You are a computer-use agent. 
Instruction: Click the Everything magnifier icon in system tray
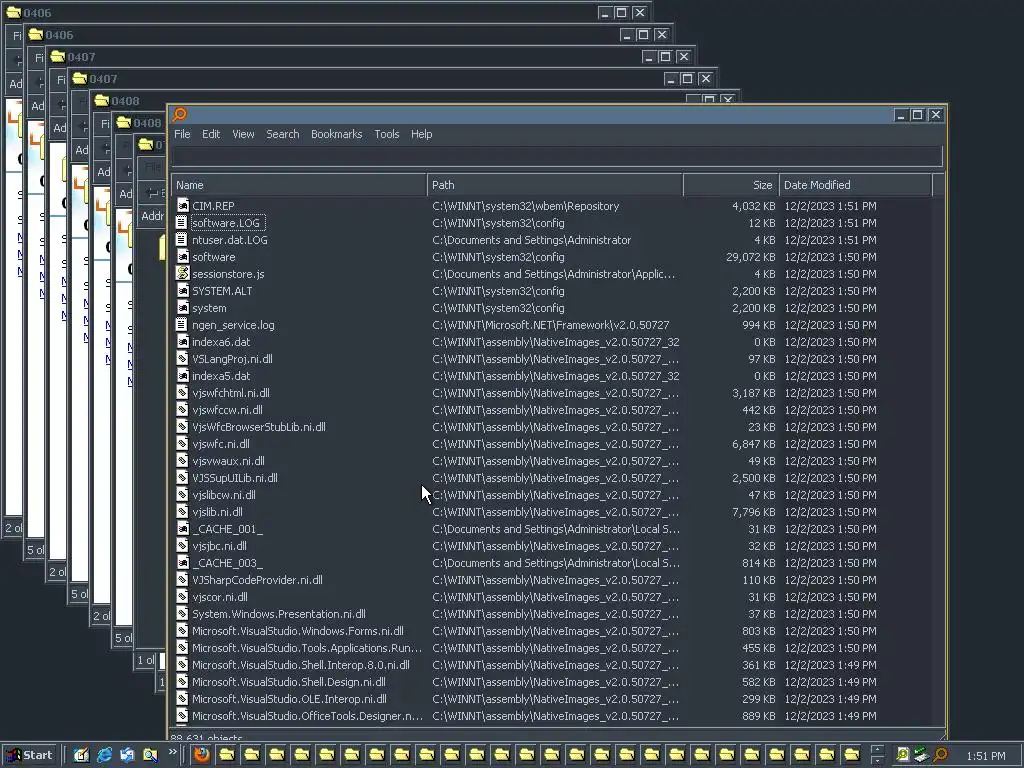(940, 755)
